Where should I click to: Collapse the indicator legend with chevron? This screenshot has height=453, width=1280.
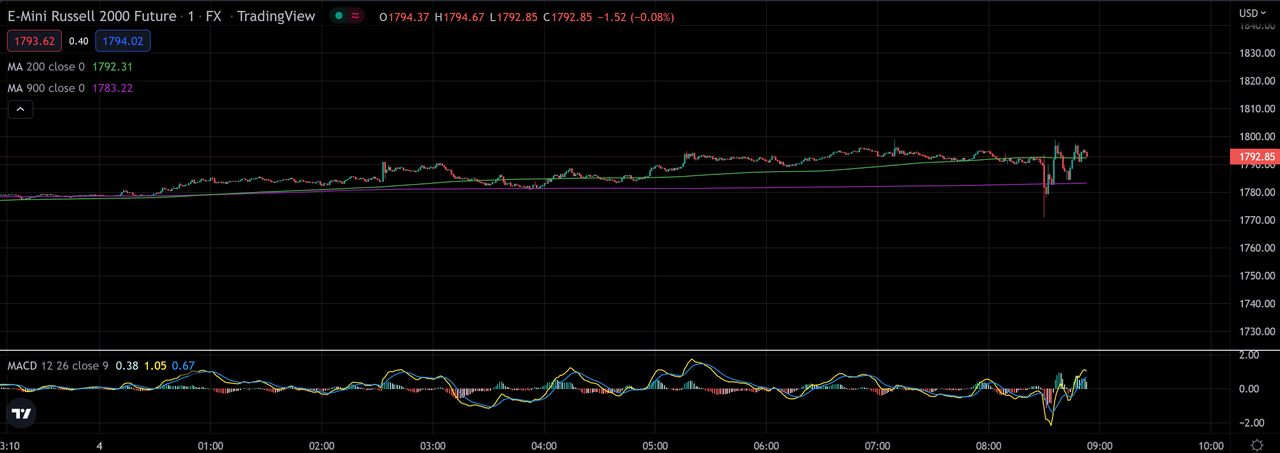pyautogui.click(x=20, y=109)
